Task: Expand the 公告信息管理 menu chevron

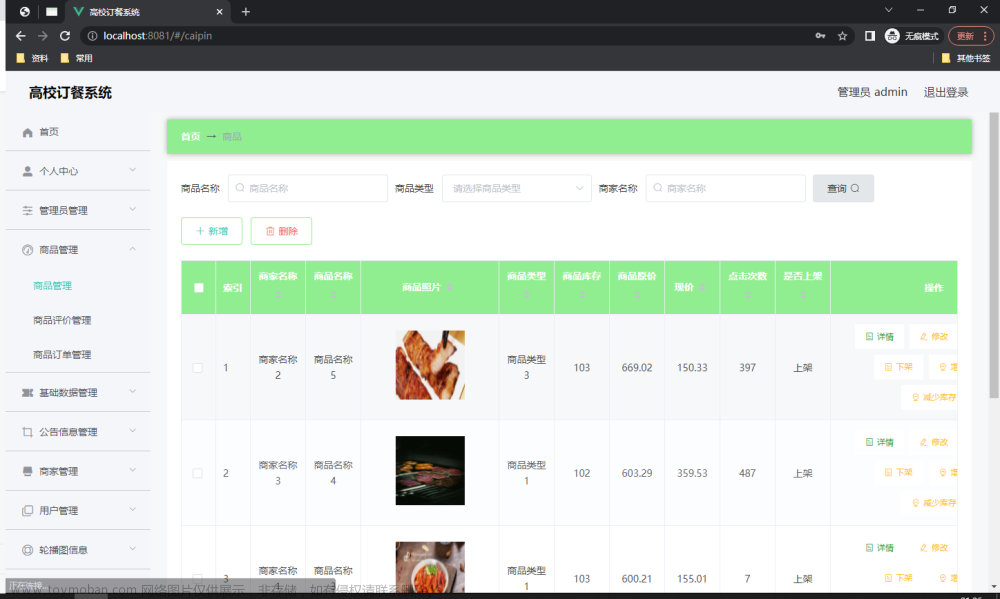Action: coord(133,431)
